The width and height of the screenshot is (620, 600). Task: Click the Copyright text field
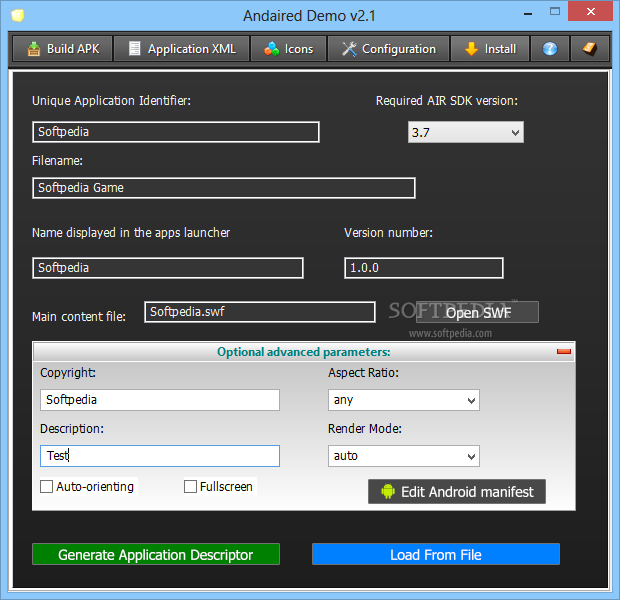[160, 400]
